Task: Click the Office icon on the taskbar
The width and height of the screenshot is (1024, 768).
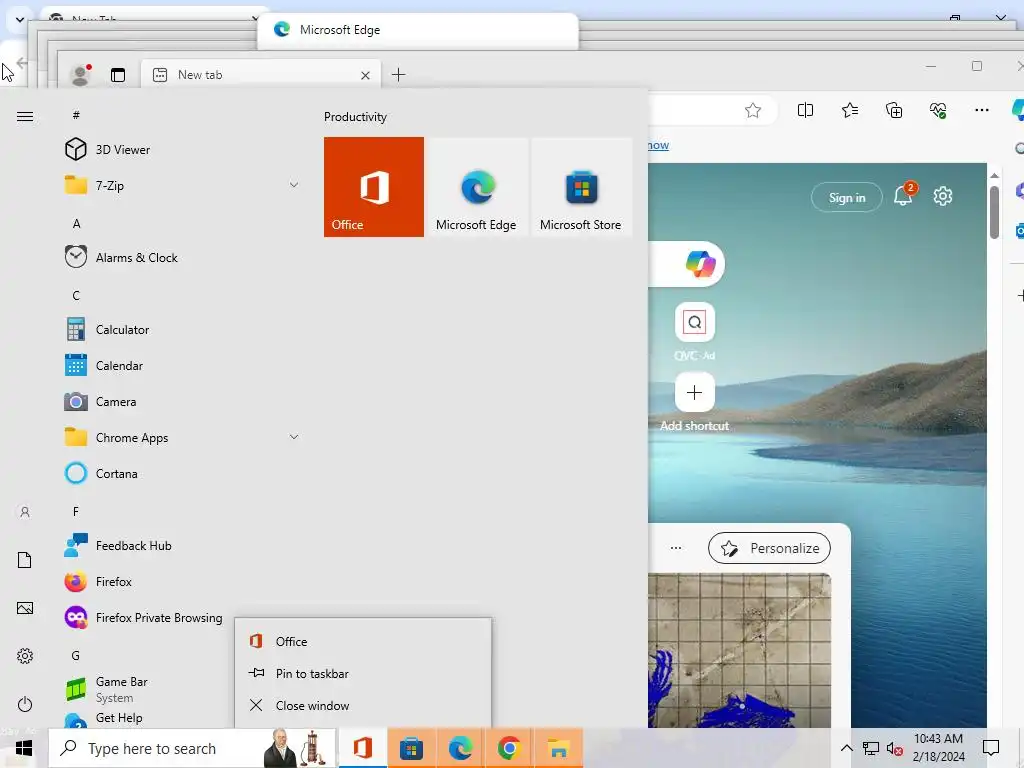Action: pos(362,748)
